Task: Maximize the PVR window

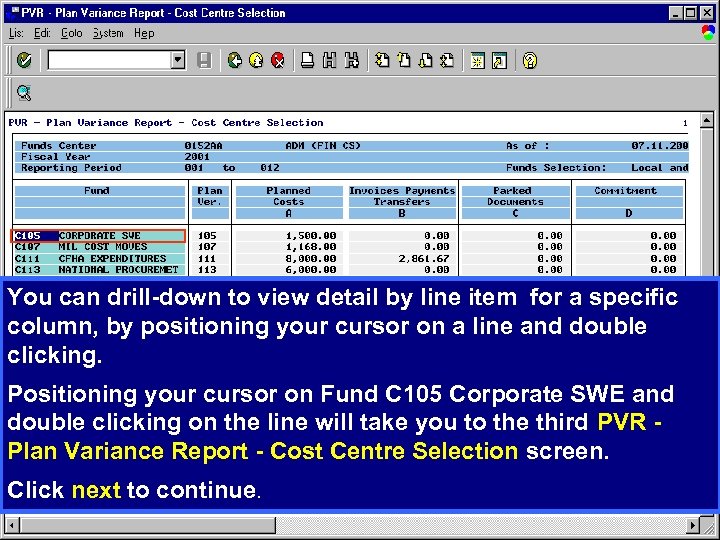Action: 690,13
